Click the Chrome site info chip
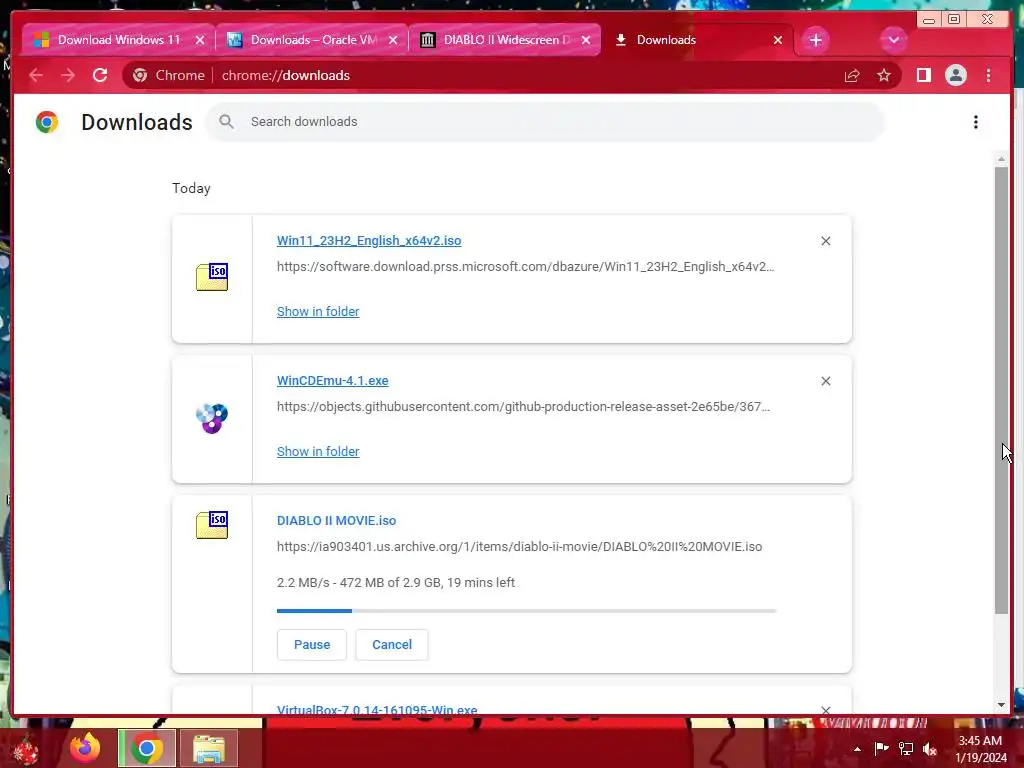1024x768 pixels. point(168,76)
